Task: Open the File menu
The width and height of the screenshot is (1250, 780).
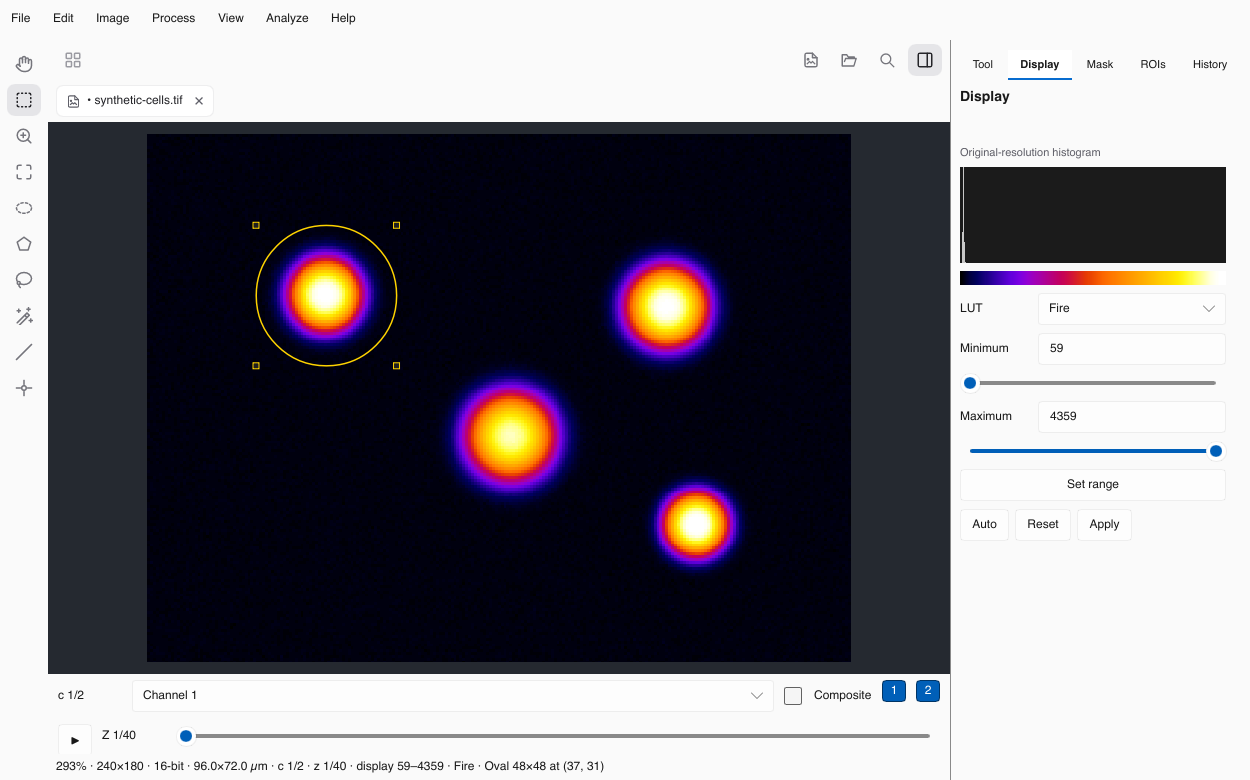Action: 20,18
